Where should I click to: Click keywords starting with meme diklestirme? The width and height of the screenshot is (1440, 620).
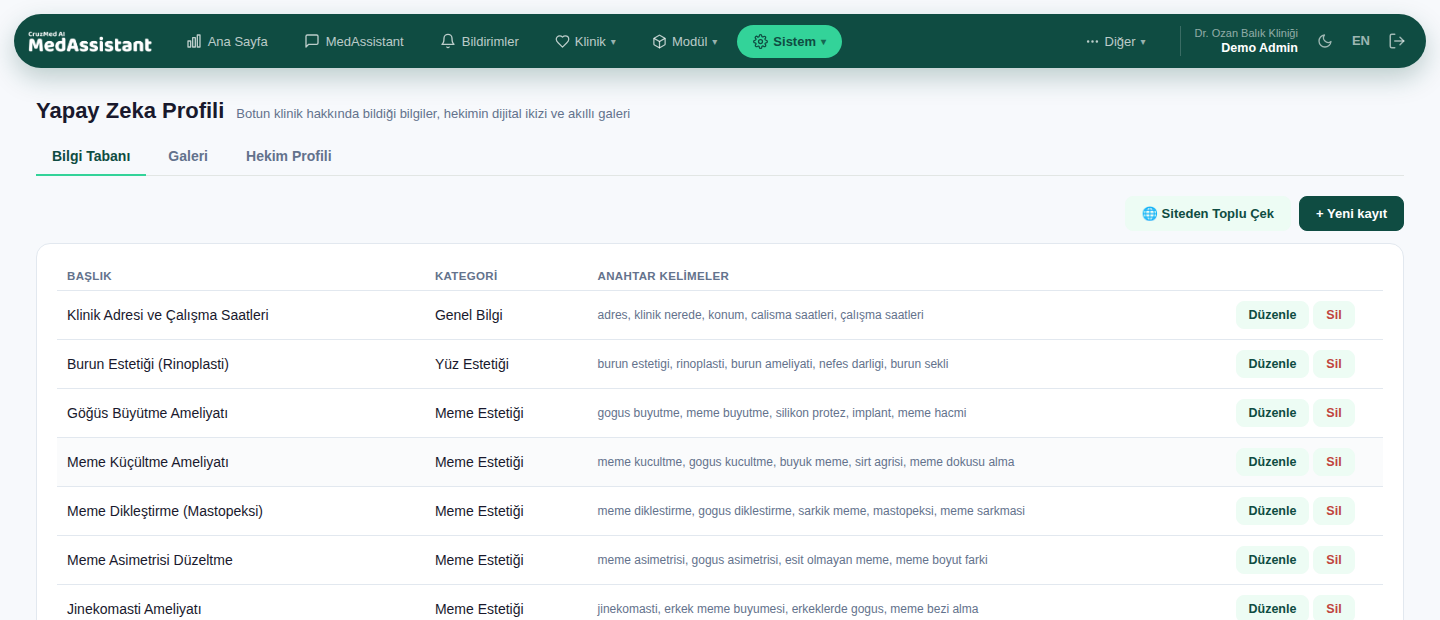coord(811,511)
